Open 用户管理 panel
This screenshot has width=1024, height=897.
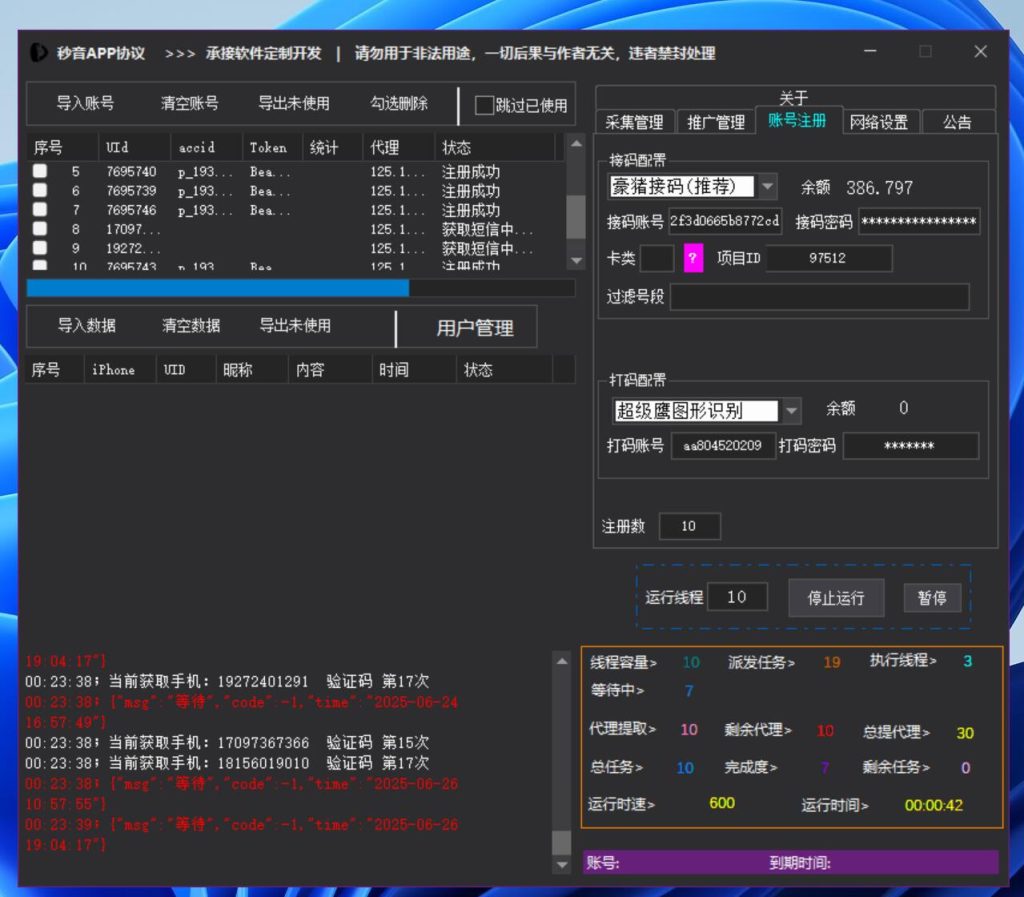[474, 328]
